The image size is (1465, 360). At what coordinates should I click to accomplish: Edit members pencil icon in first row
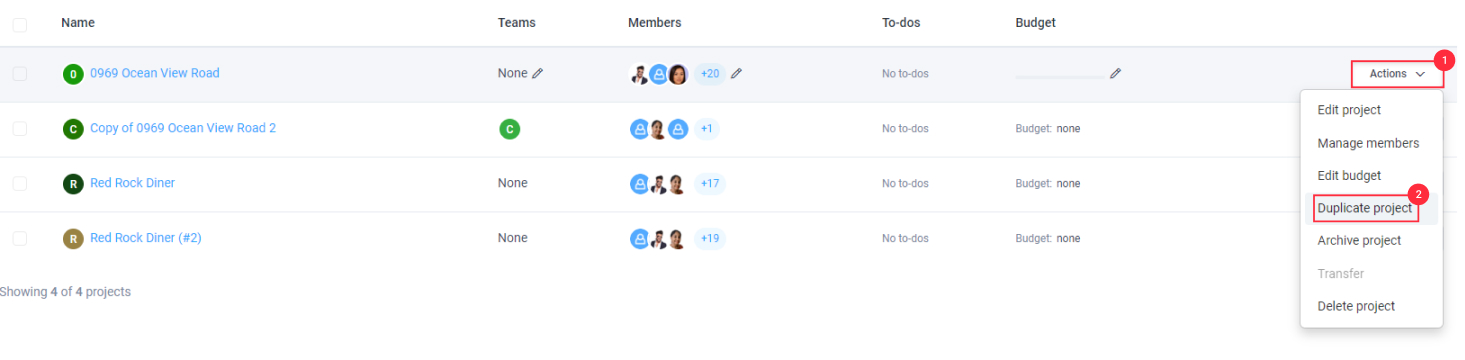[x=737, y=73]
